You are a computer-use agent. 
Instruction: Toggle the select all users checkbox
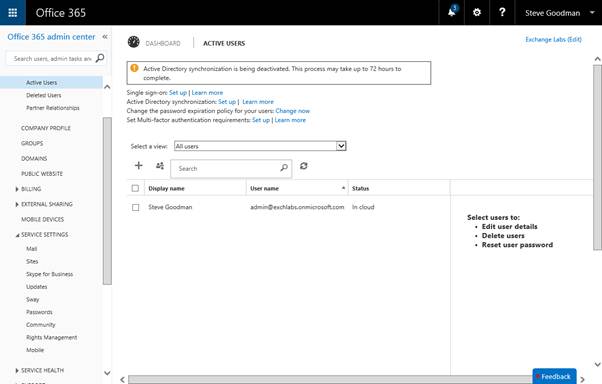point(135,188)
